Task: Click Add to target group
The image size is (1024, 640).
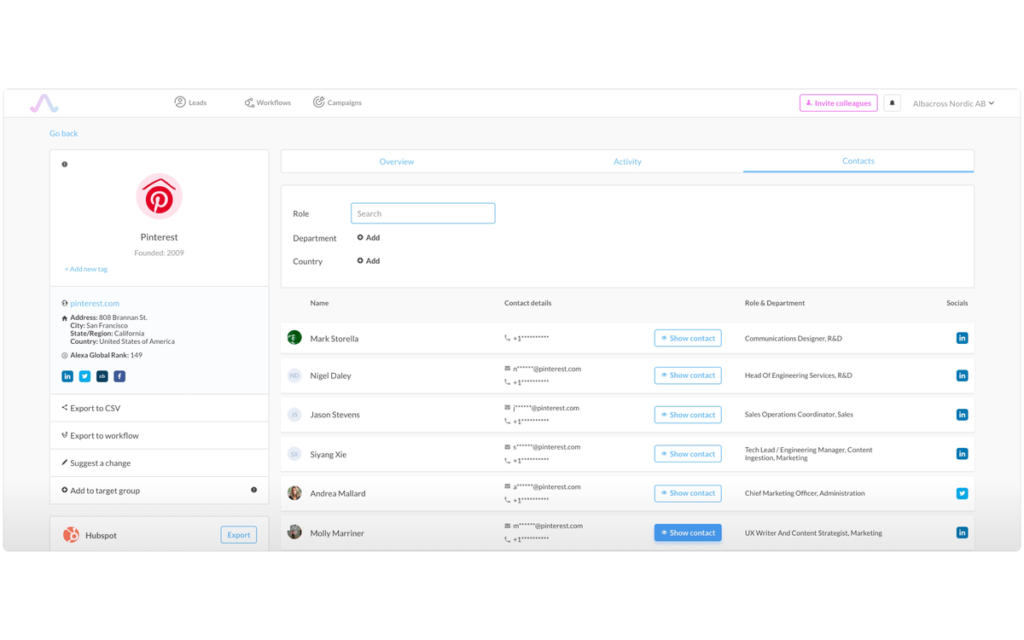Action: point(159,490)
